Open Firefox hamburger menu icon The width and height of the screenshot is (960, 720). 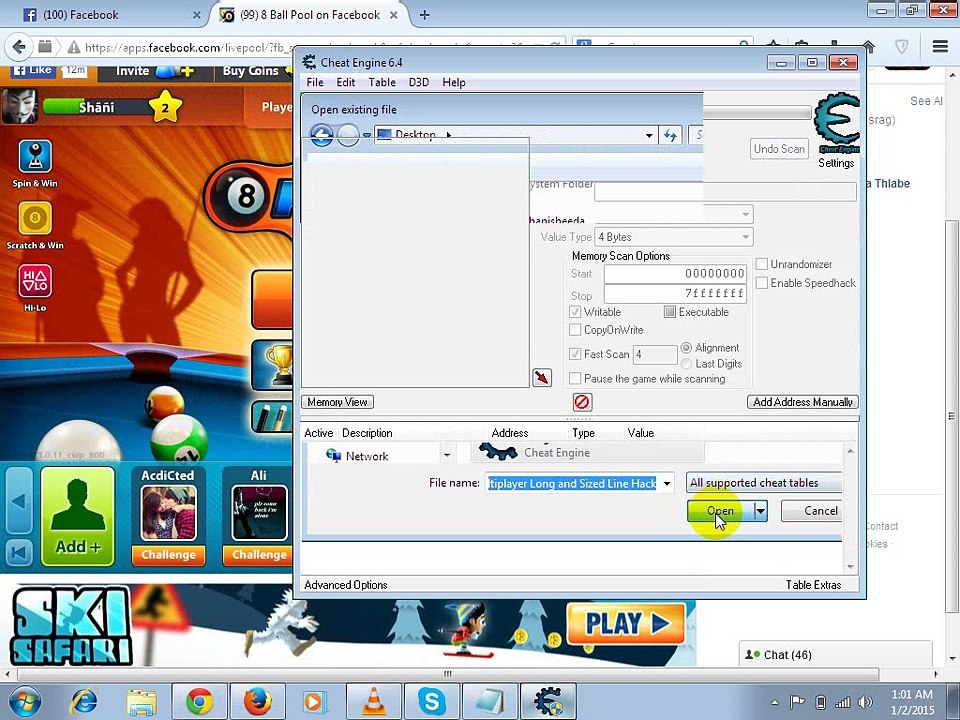940,47
